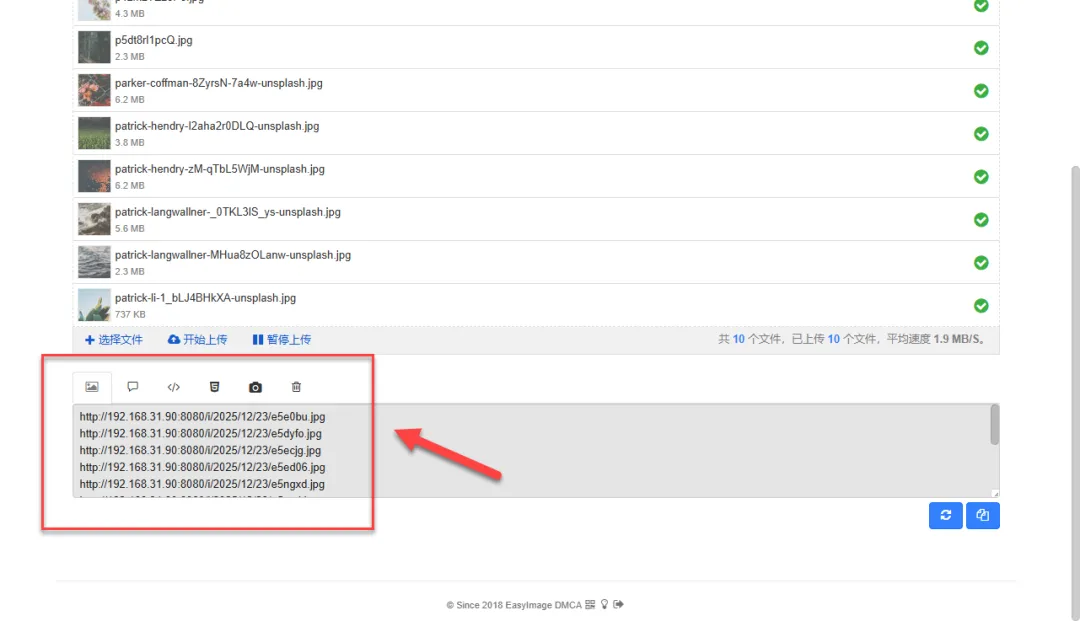The width and height of the screenshot is (1080, 621).
Task: Click the camera icon tab
Action: point(255,387)
